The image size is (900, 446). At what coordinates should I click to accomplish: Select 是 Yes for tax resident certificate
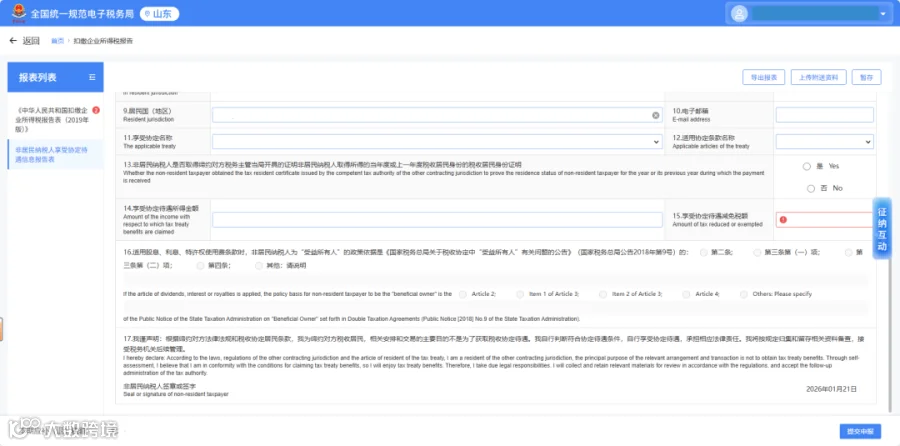806,166
